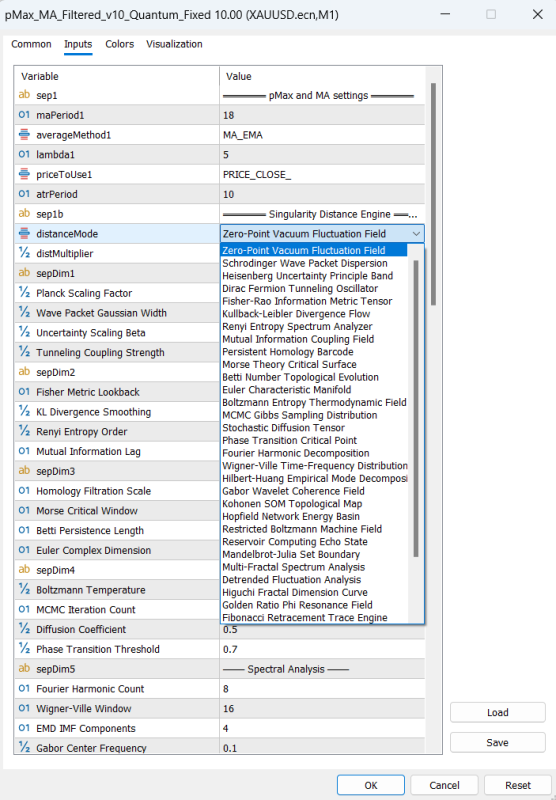This screenshot has height=800, width=556.
Task: Go to the Visualization tab
Action: (174, 44)
